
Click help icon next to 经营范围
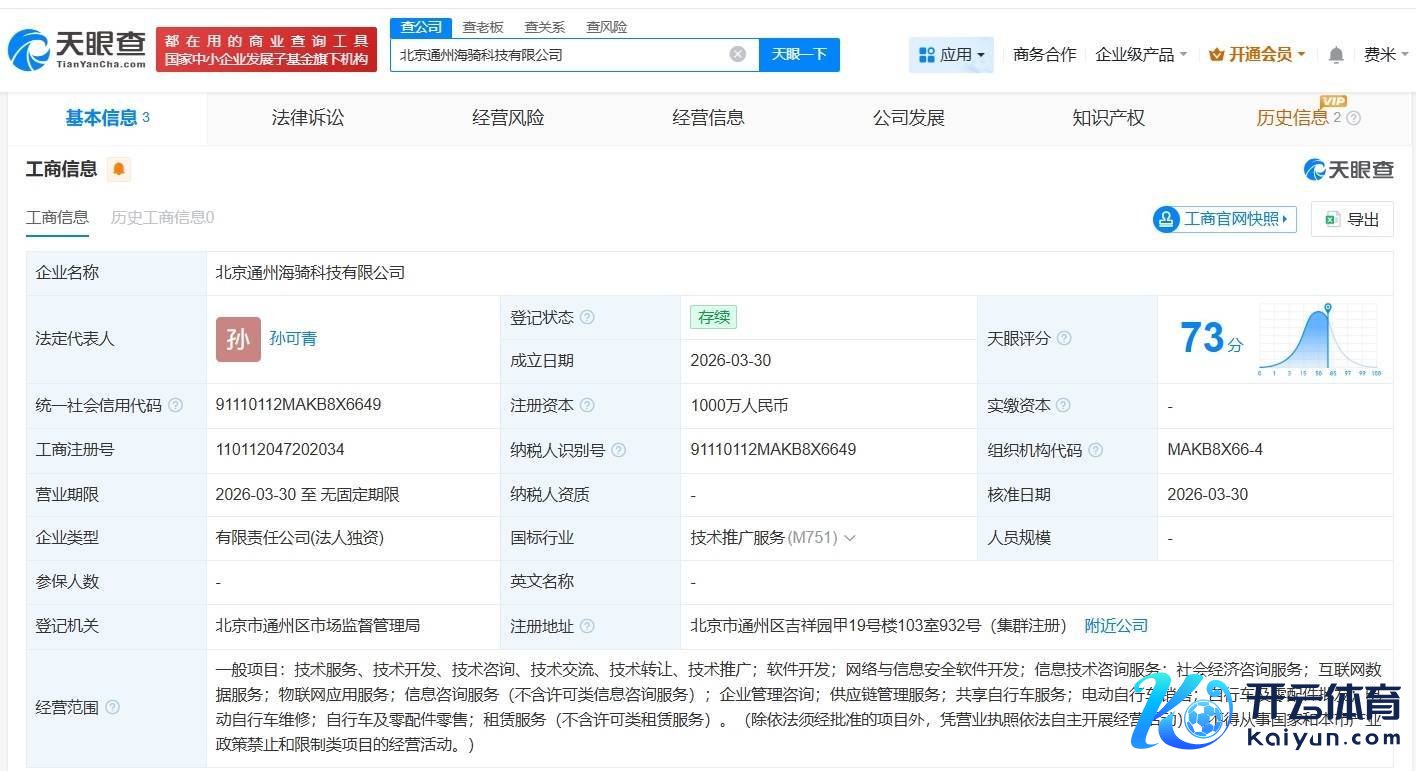click(x=112, y=707)
